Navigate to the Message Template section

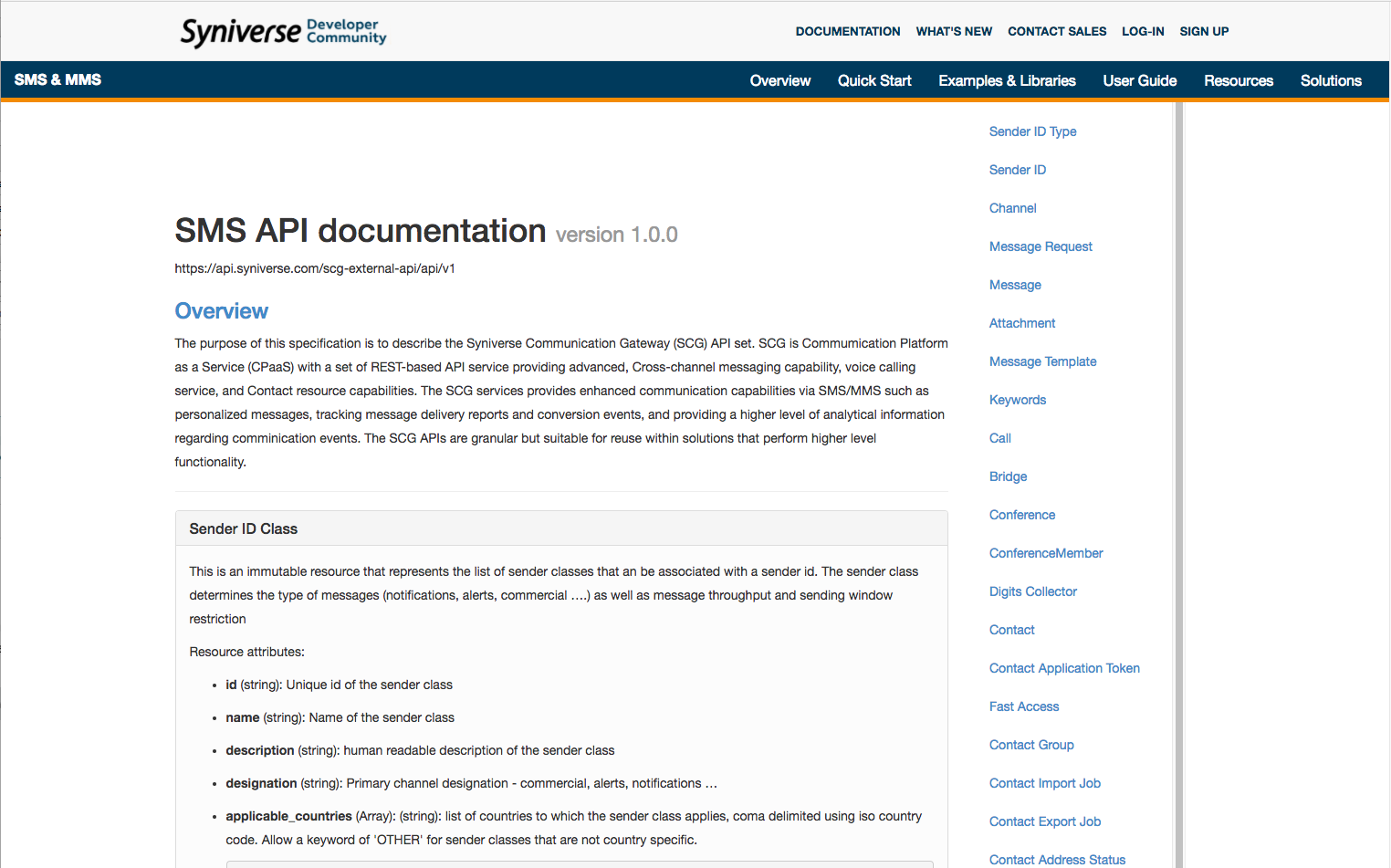(x=1042, y=361)
